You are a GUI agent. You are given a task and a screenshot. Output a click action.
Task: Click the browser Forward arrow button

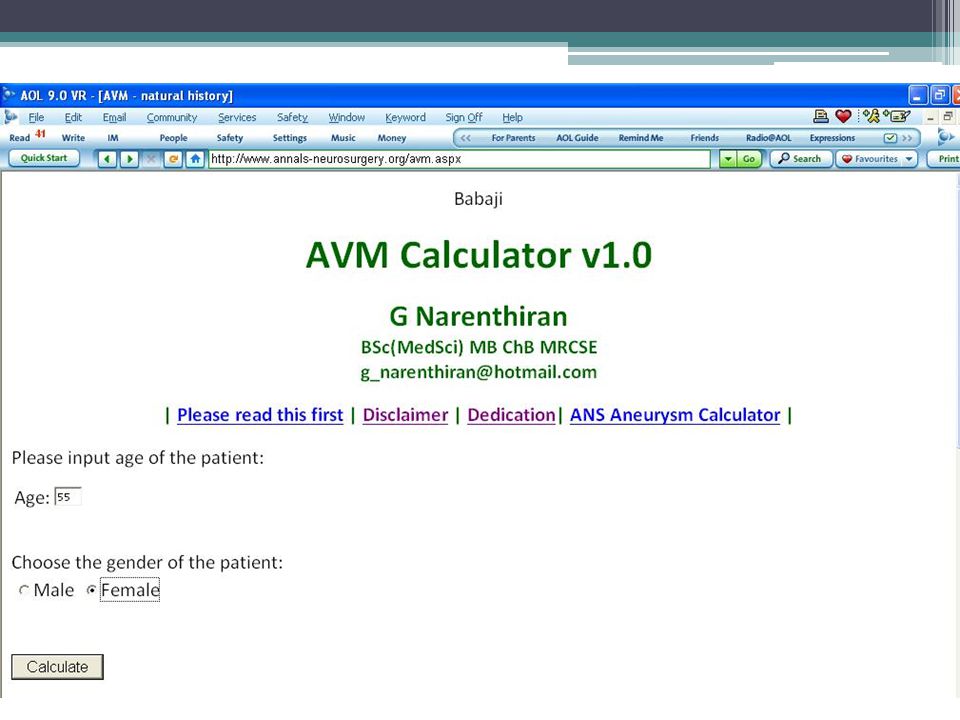(129, 159)
